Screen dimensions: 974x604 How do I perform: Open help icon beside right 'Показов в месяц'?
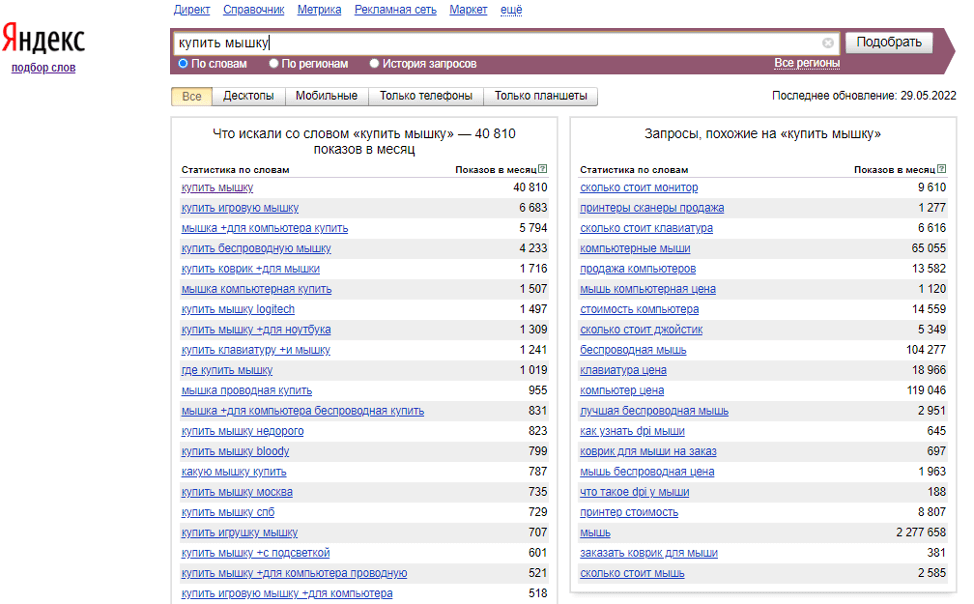(942, 168)
